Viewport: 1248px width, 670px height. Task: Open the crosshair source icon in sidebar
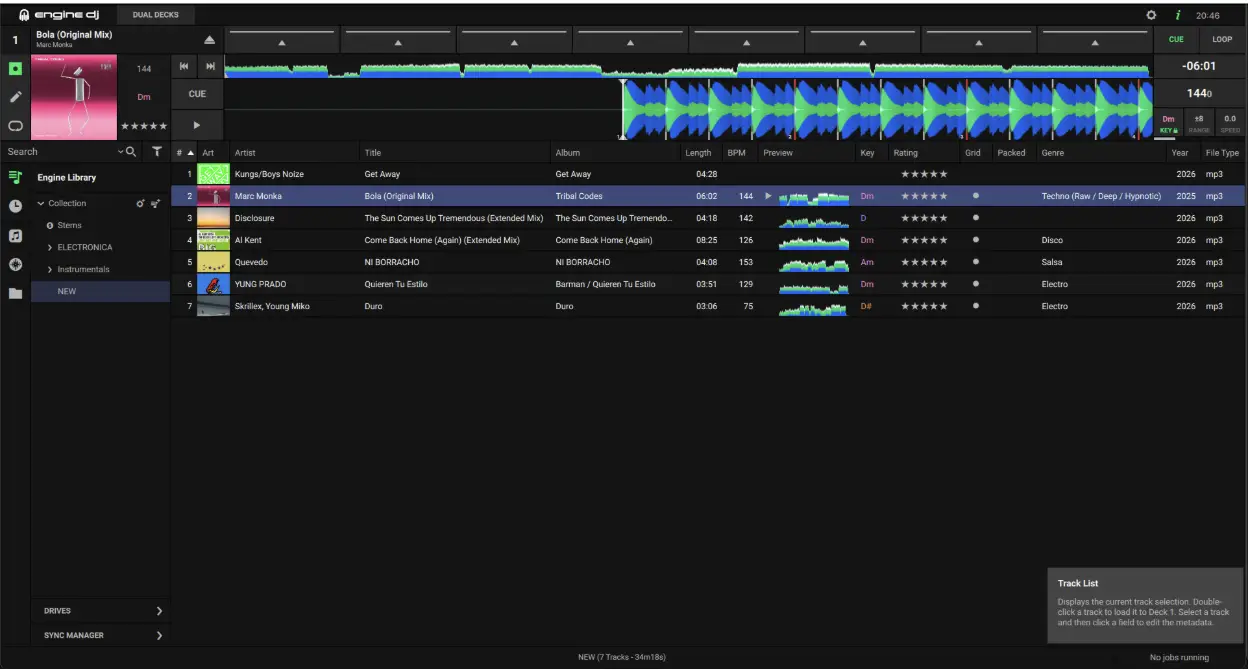pos(15,264)
